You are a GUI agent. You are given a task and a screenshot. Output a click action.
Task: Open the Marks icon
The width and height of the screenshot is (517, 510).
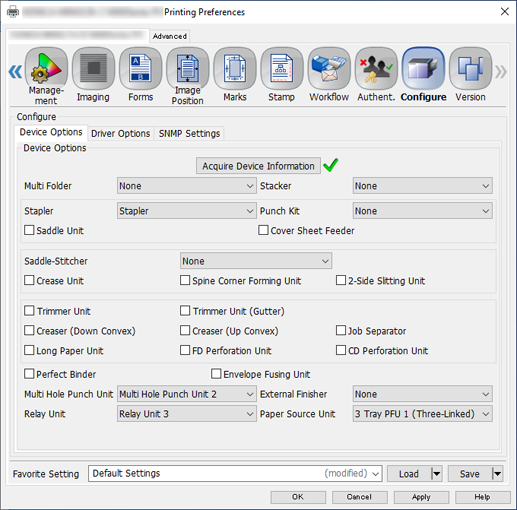click(x=235, y=69)
